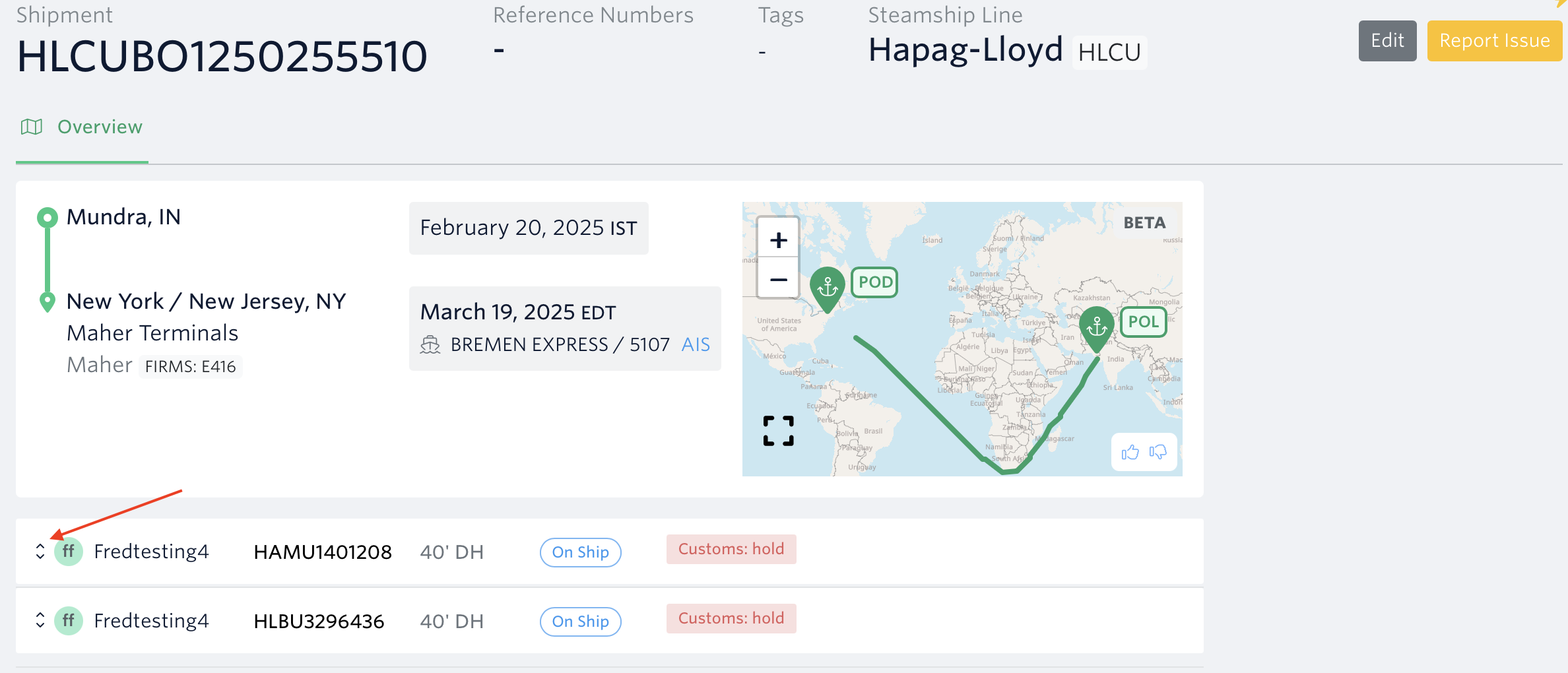The height and width of the screenshot is (673, 1568).
Task: Enter fullscreen map view
Action: pyautogui.click(x=778, y=431)
